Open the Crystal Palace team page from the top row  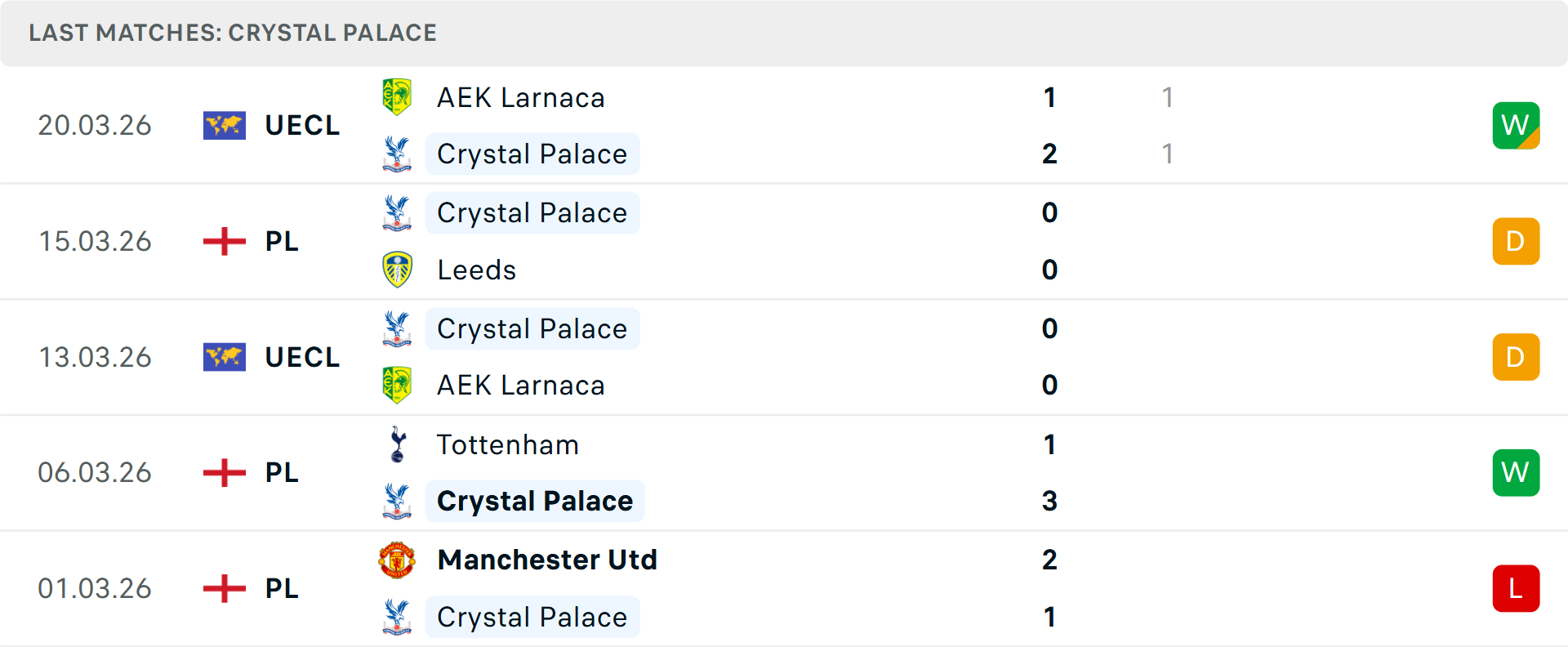532,154
